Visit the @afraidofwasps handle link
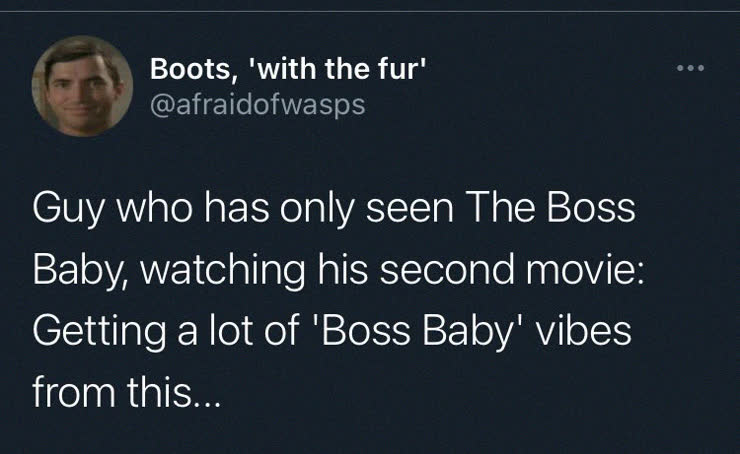This screenshot has height=454, width=740. [258, 104]
